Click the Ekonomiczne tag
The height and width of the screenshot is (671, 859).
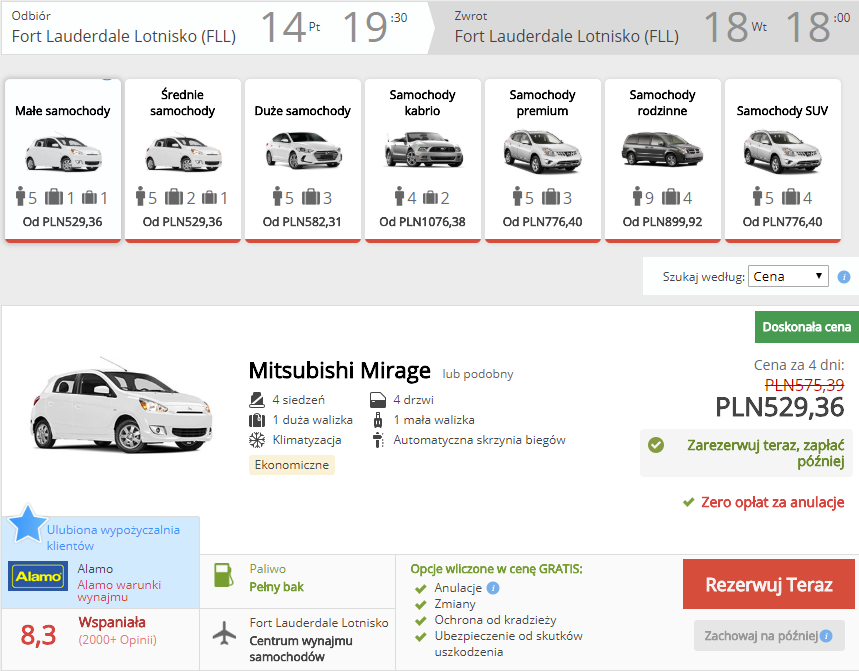coord(292,465)
